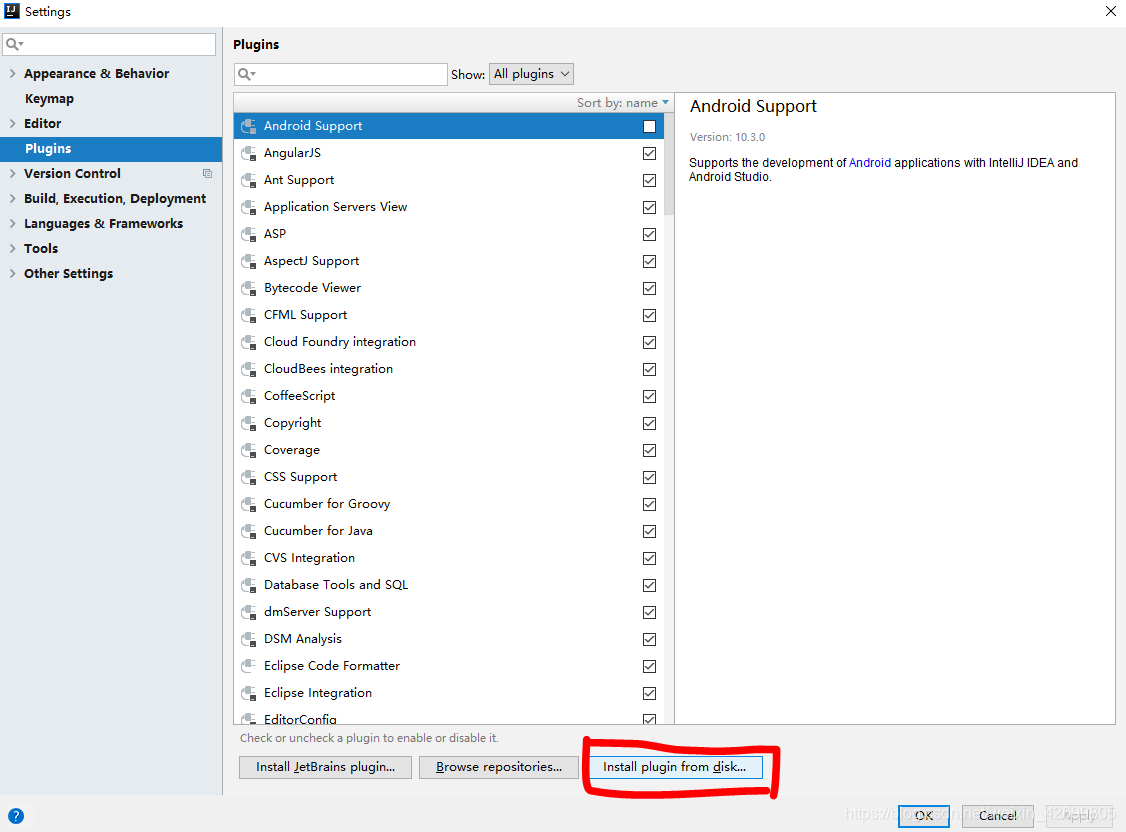Click the CoffeeScript plugin icon
1126x832 pixels.
tap(249, 396)
